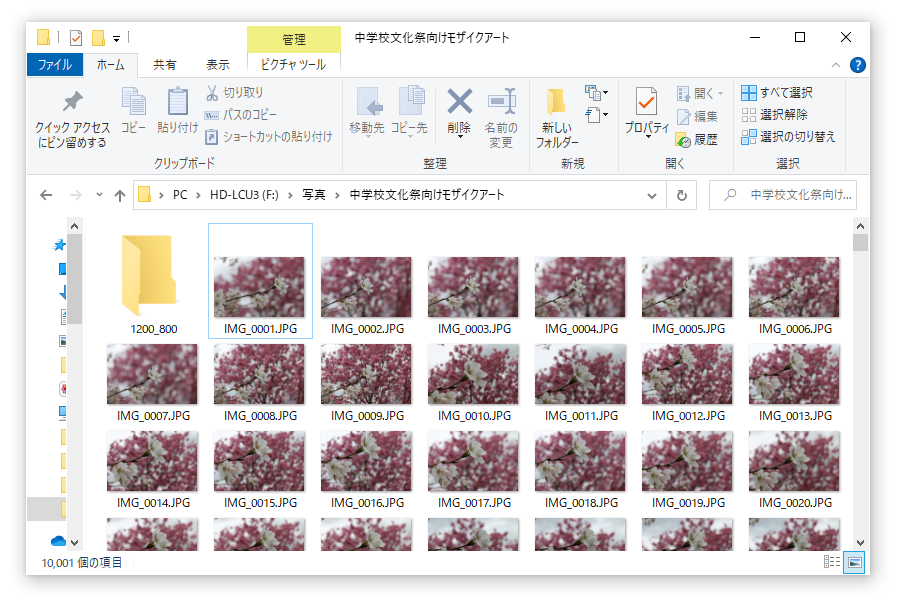Click PC in the address path

coord(180,195)
